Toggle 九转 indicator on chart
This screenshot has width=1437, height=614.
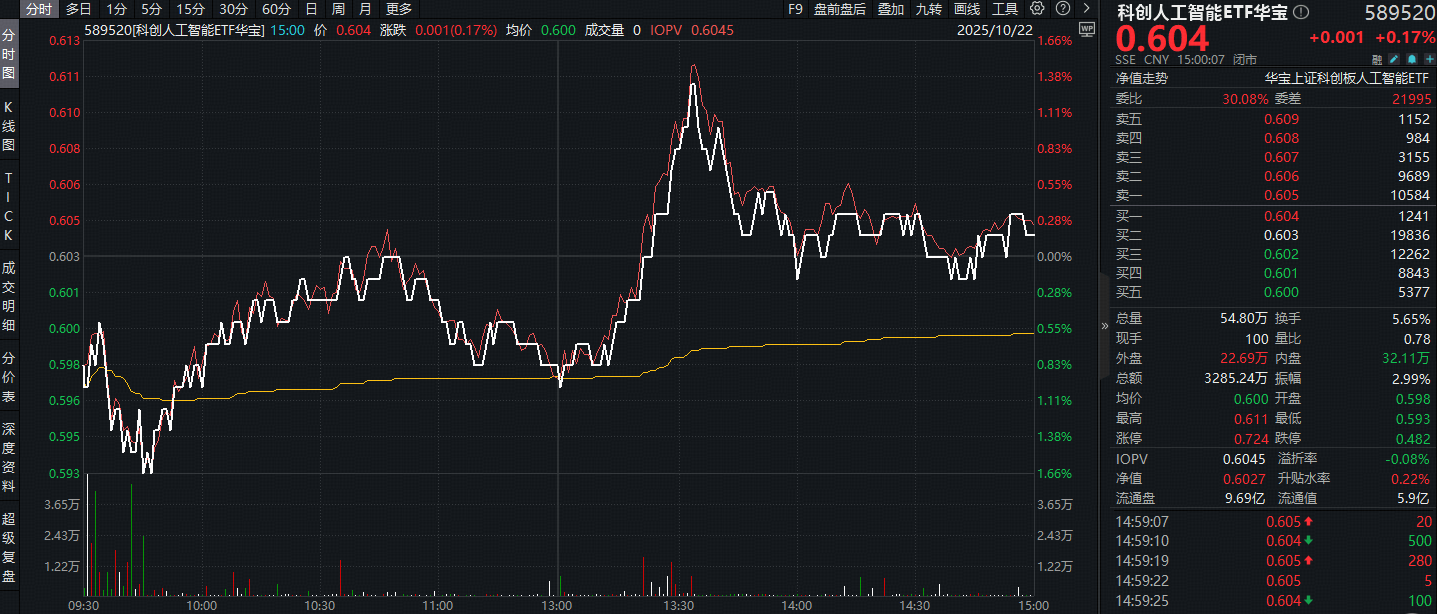point(928,9)
